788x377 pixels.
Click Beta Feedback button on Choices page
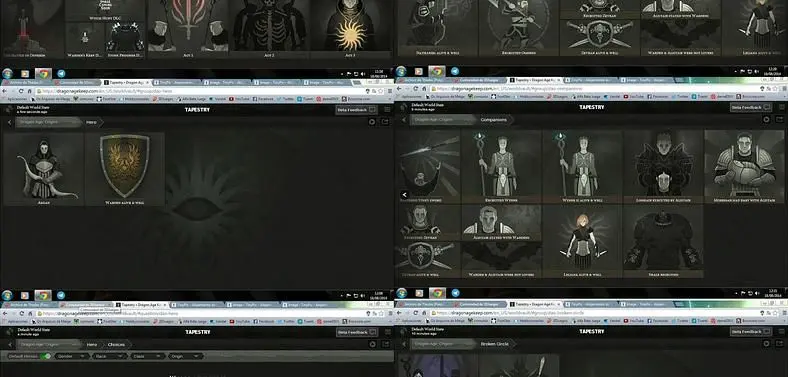pyautogui.click(x=357, y=332)
